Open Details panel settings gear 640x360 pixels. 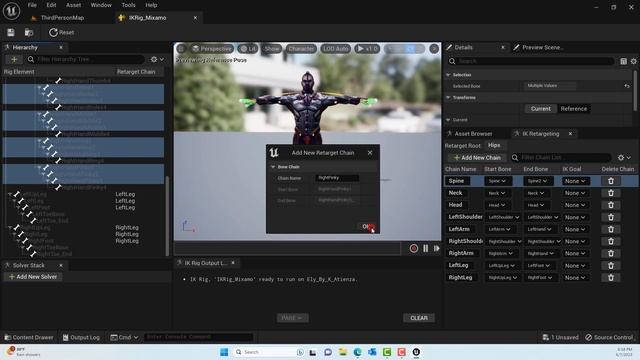point(633,61)
